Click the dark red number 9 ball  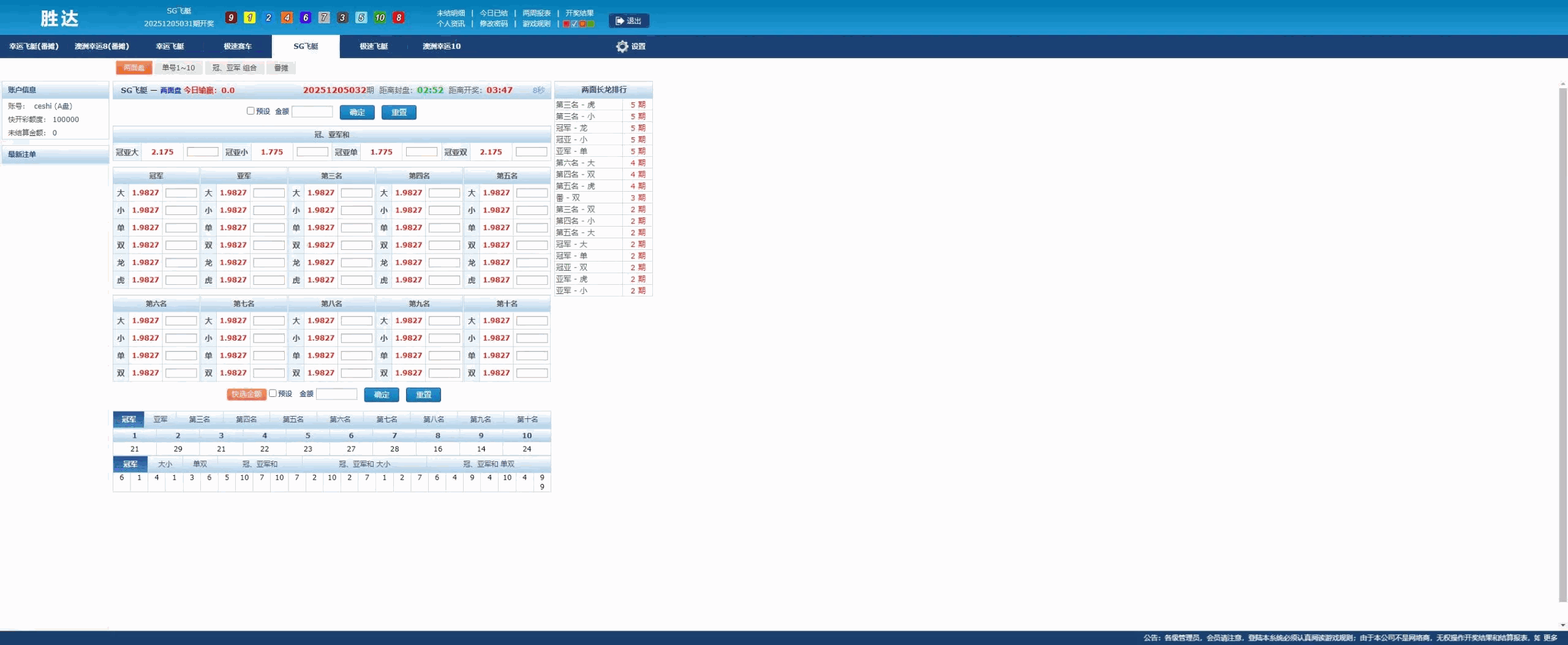tap(231, 18)
